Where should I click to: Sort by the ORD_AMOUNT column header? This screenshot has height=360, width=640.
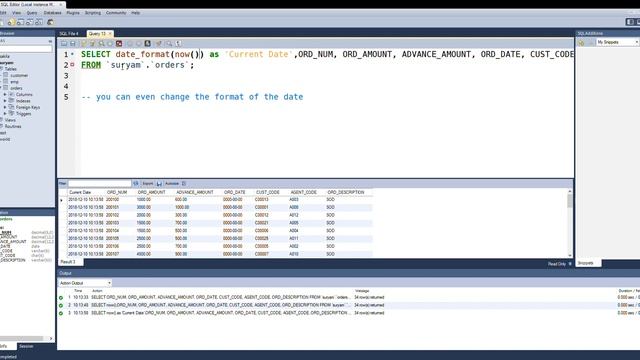[151, 192]
